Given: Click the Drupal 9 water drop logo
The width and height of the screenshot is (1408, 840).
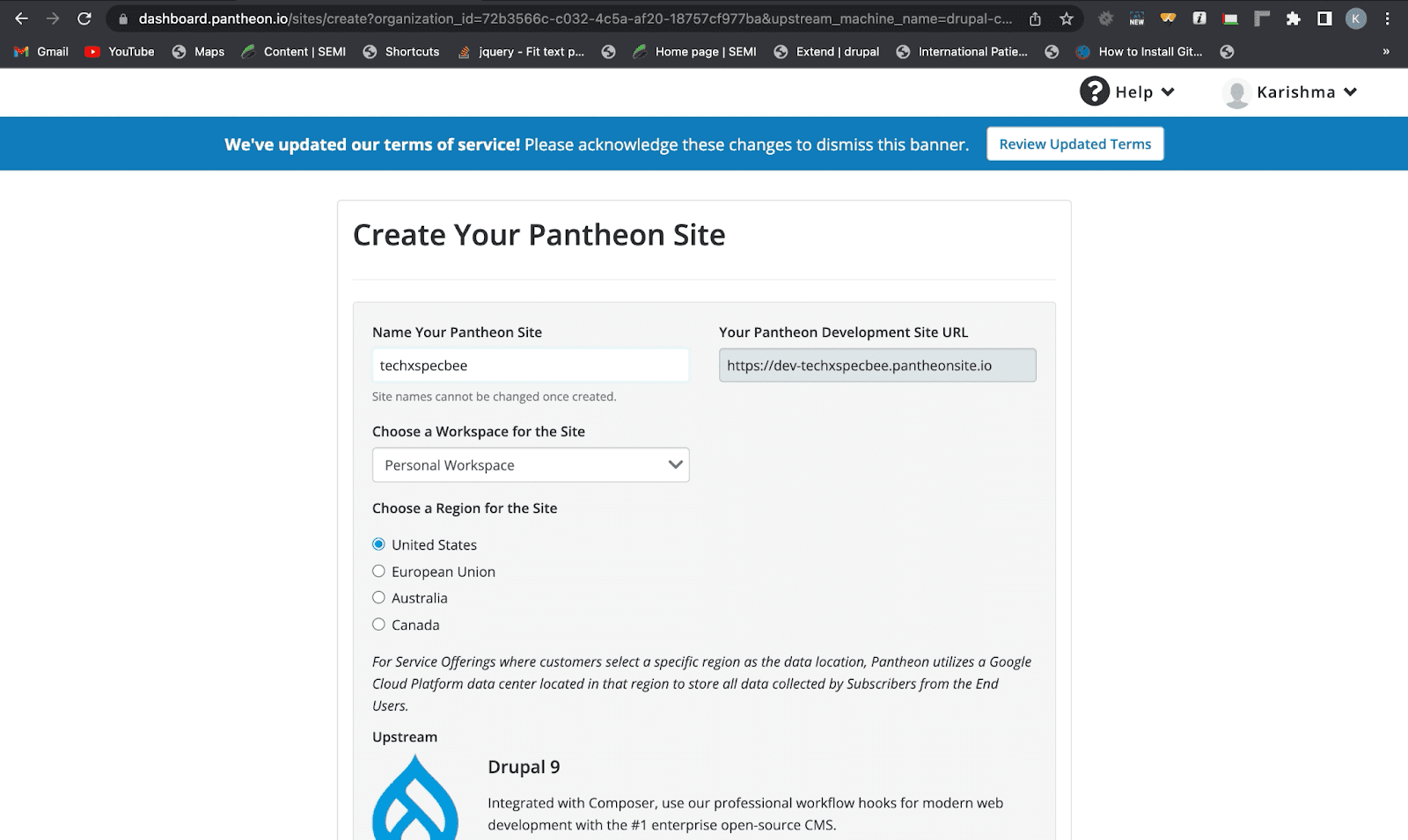Looking at the screenshot, I should pos(415,798).
